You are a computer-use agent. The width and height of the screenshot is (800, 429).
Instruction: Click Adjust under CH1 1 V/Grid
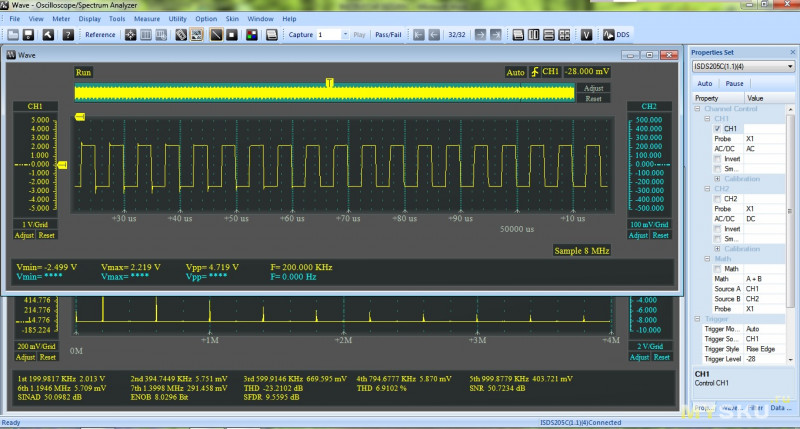coord(24,235)
